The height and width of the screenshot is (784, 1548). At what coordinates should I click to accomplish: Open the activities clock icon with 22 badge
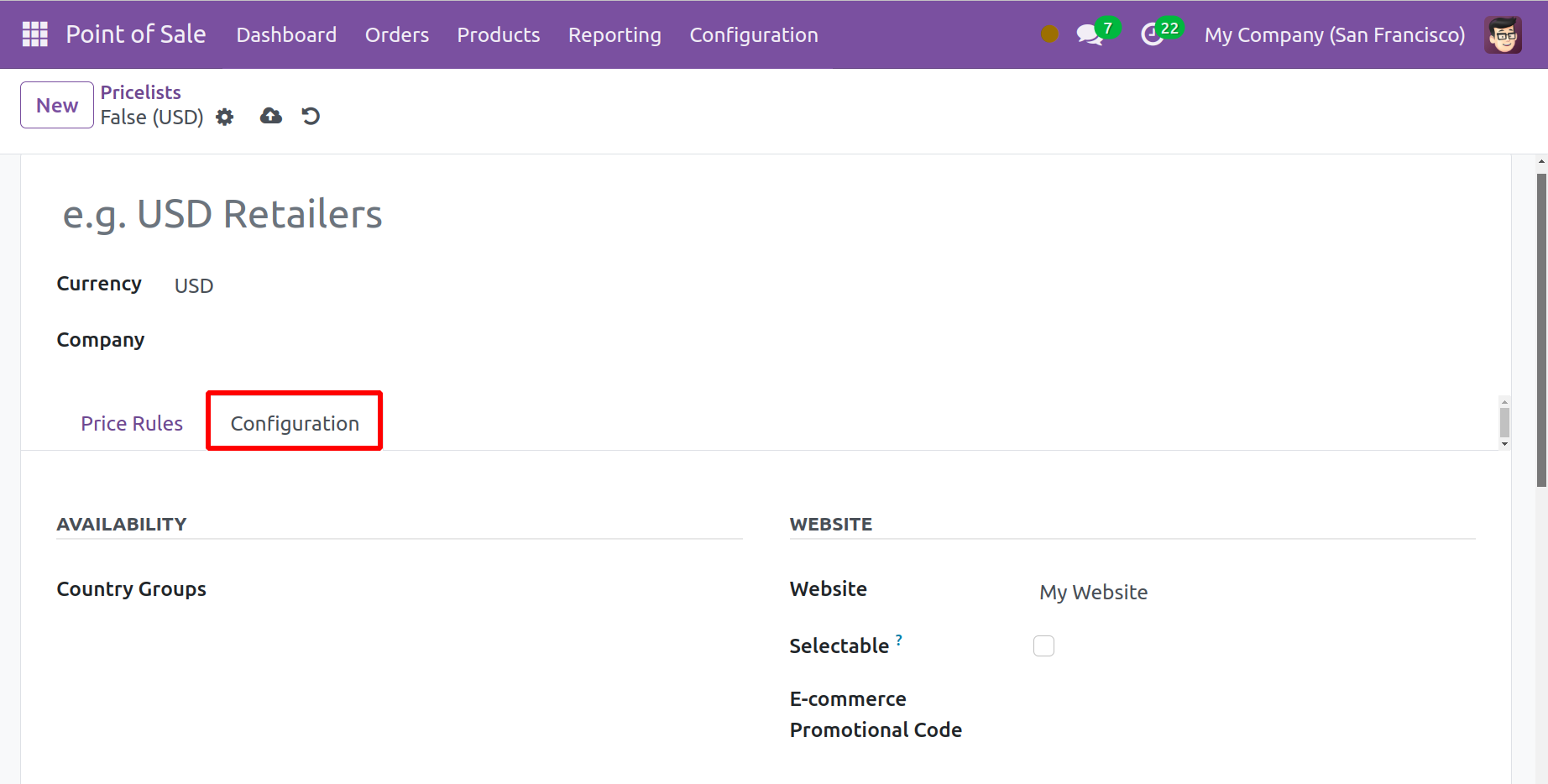(x=1153, y=34)
